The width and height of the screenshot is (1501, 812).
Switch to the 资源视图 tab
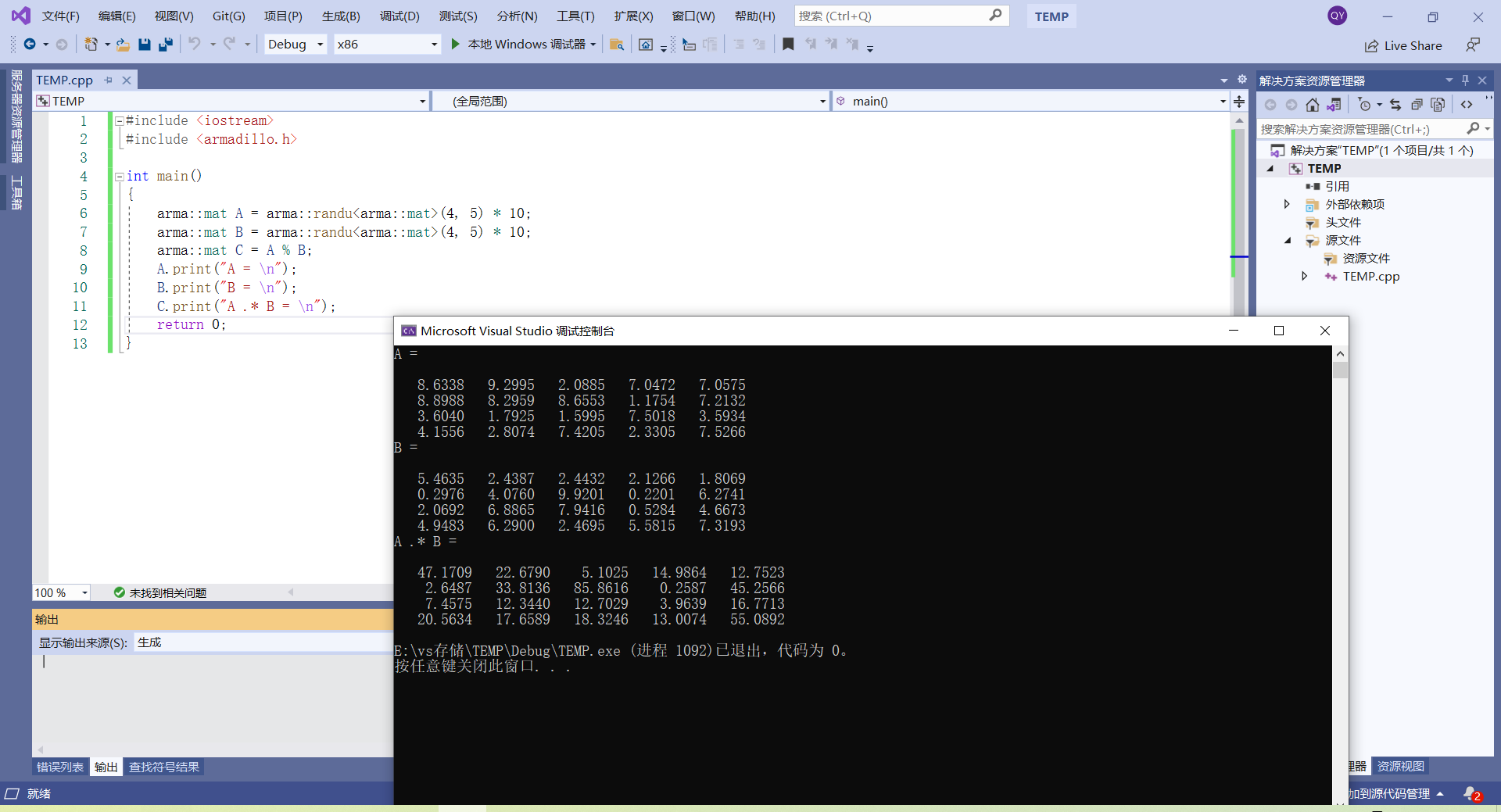click(x=1400, y=766)
